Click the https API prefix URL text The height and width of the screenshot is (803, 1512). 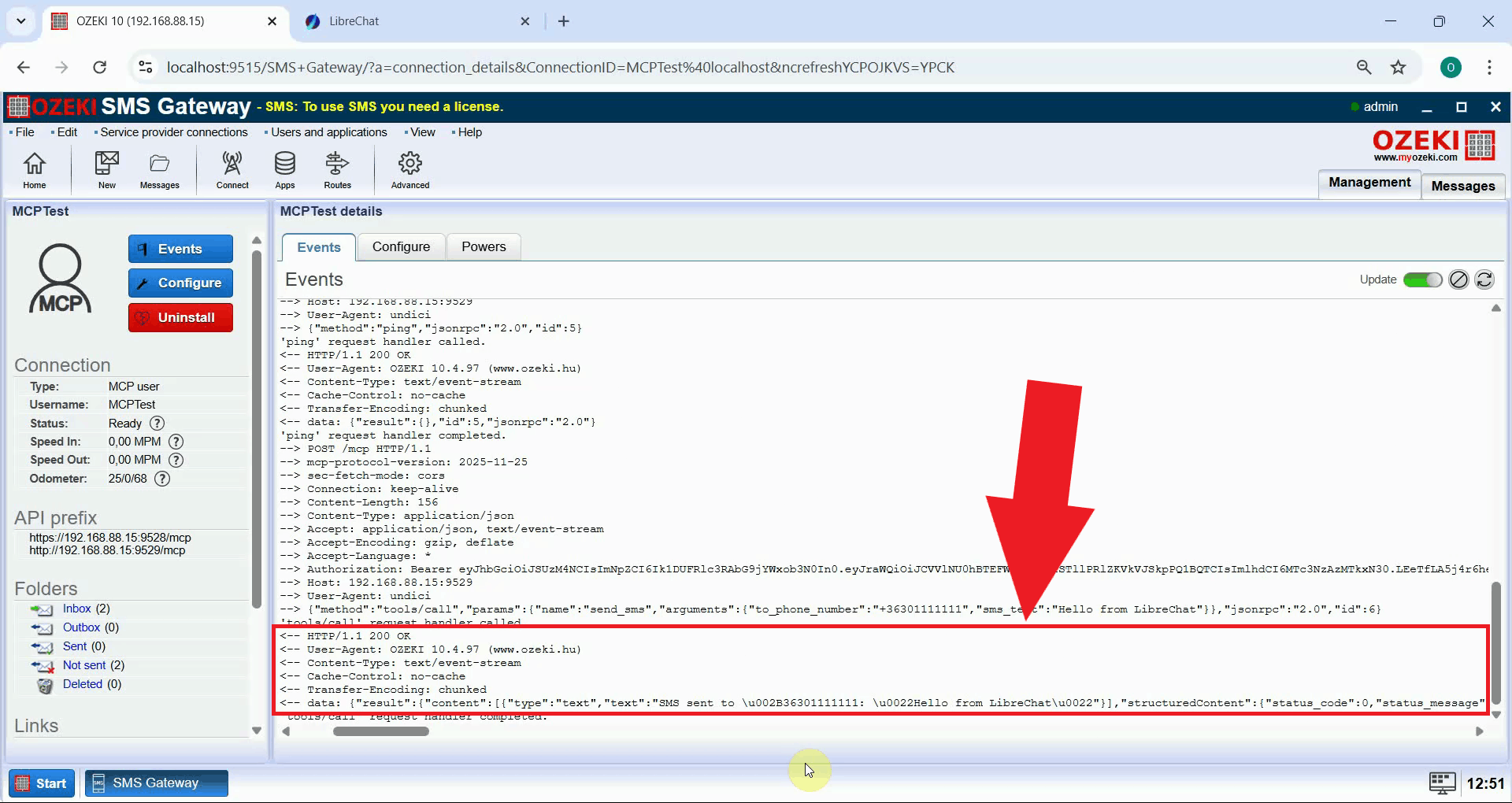point(110,538)
